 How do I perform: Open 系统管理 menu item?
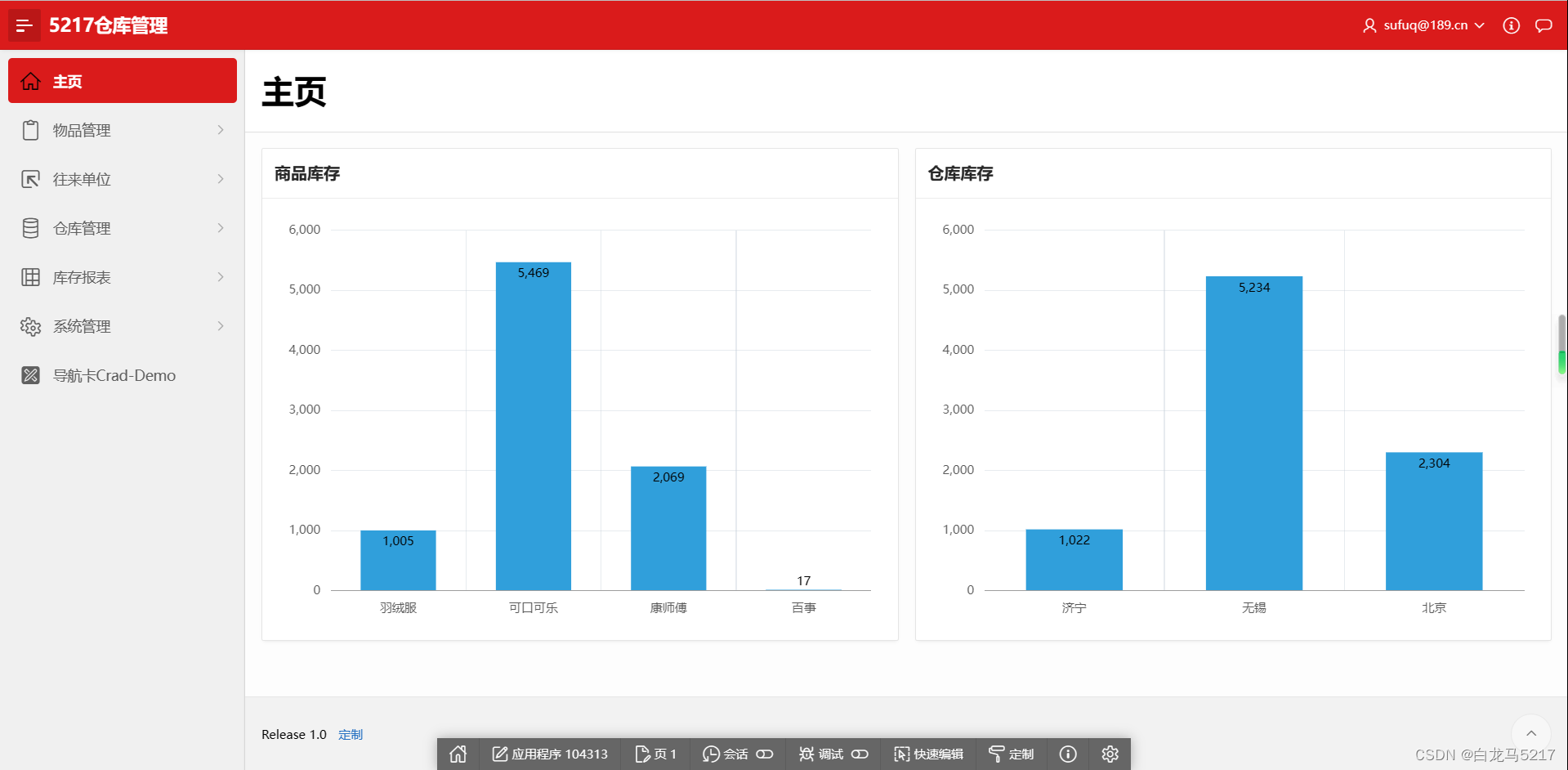click(123, 326)
